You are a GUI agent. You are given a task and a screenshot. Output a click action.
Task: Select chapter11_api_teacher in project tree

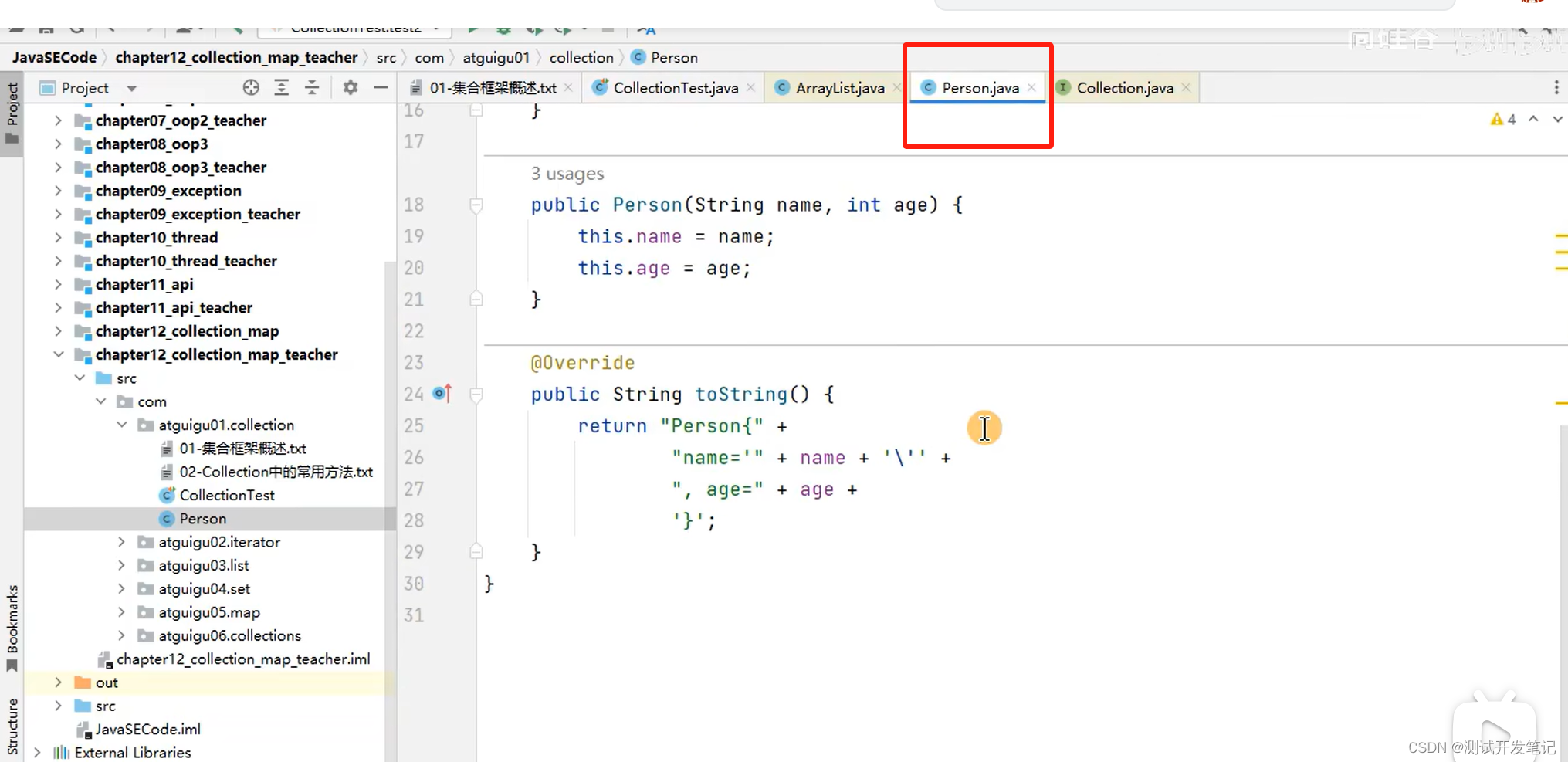pos(174,308)
